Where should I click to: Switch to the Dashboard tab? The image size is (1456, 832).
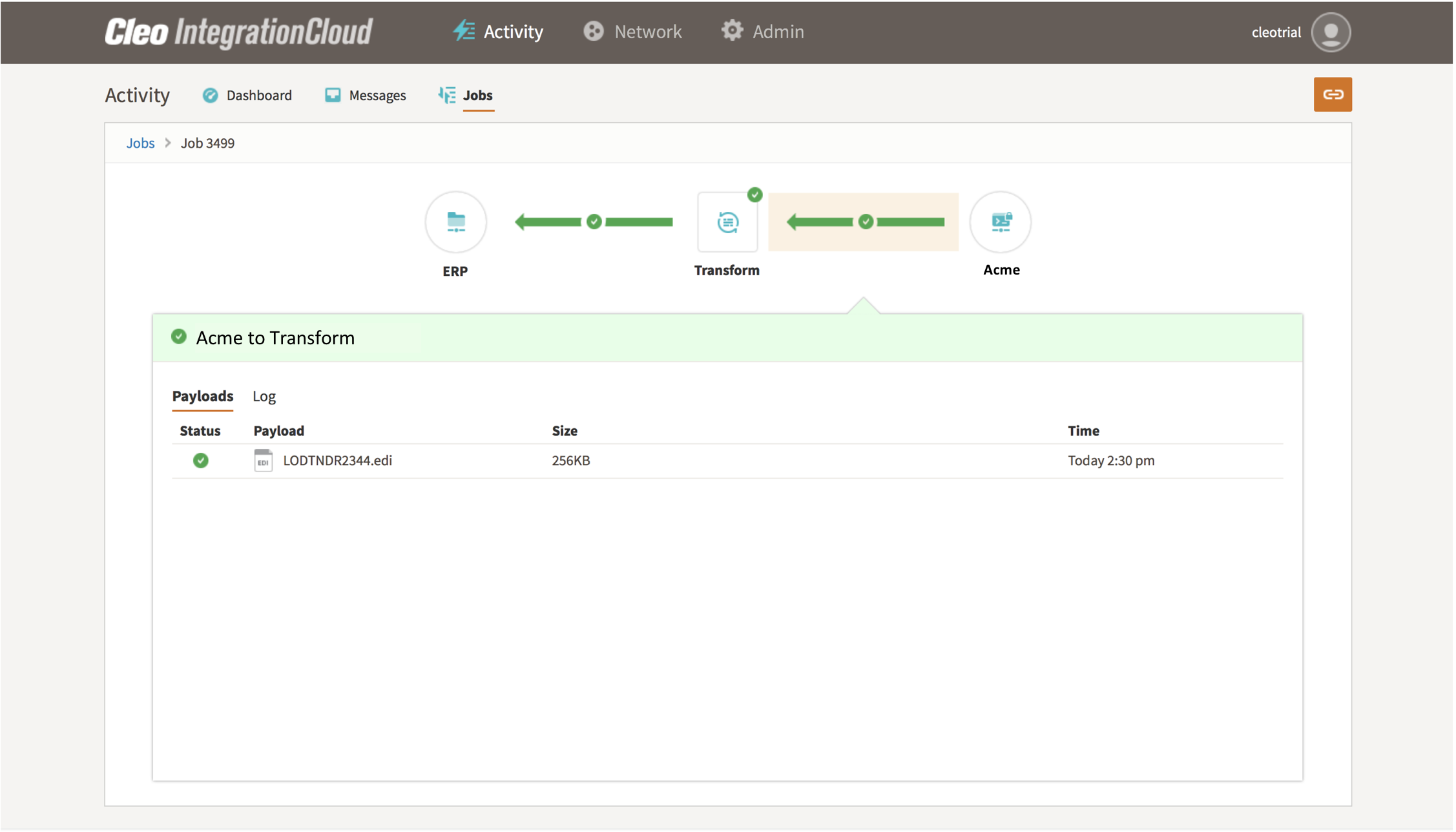click(247, 96)
